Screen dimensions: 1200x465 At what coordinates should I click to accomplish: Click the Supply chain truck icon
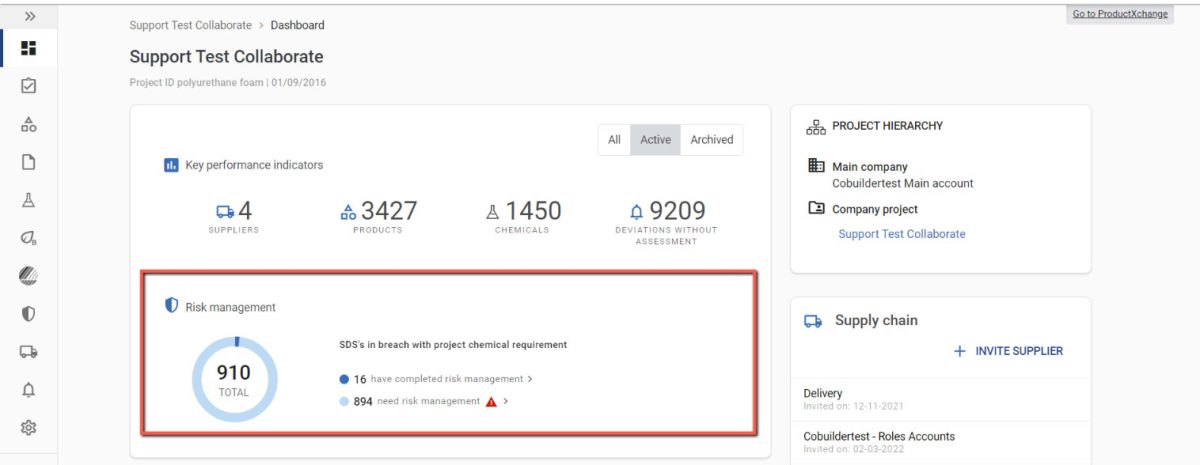pos(814,321)
